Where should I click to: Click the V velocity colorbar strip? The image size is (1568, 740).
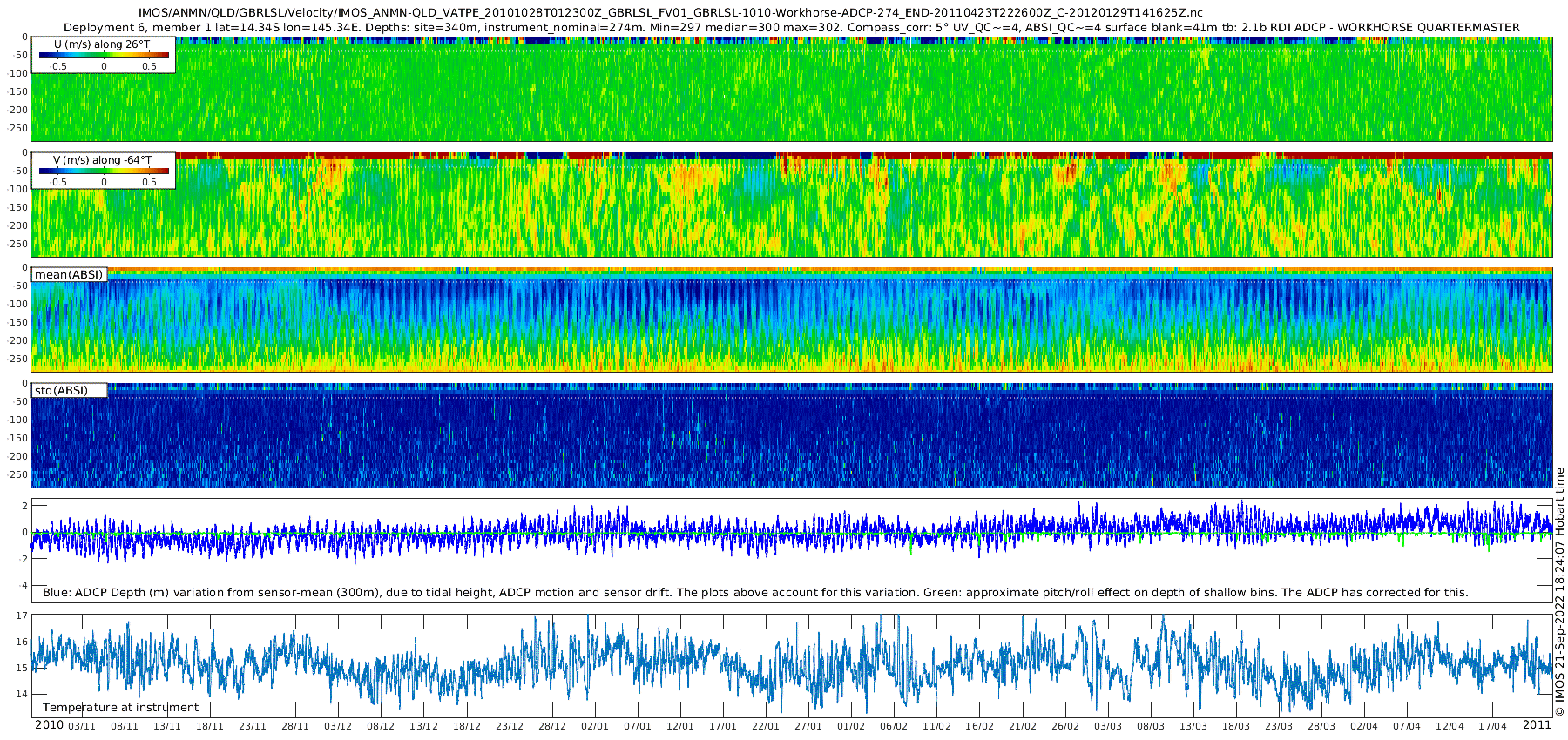104,172
